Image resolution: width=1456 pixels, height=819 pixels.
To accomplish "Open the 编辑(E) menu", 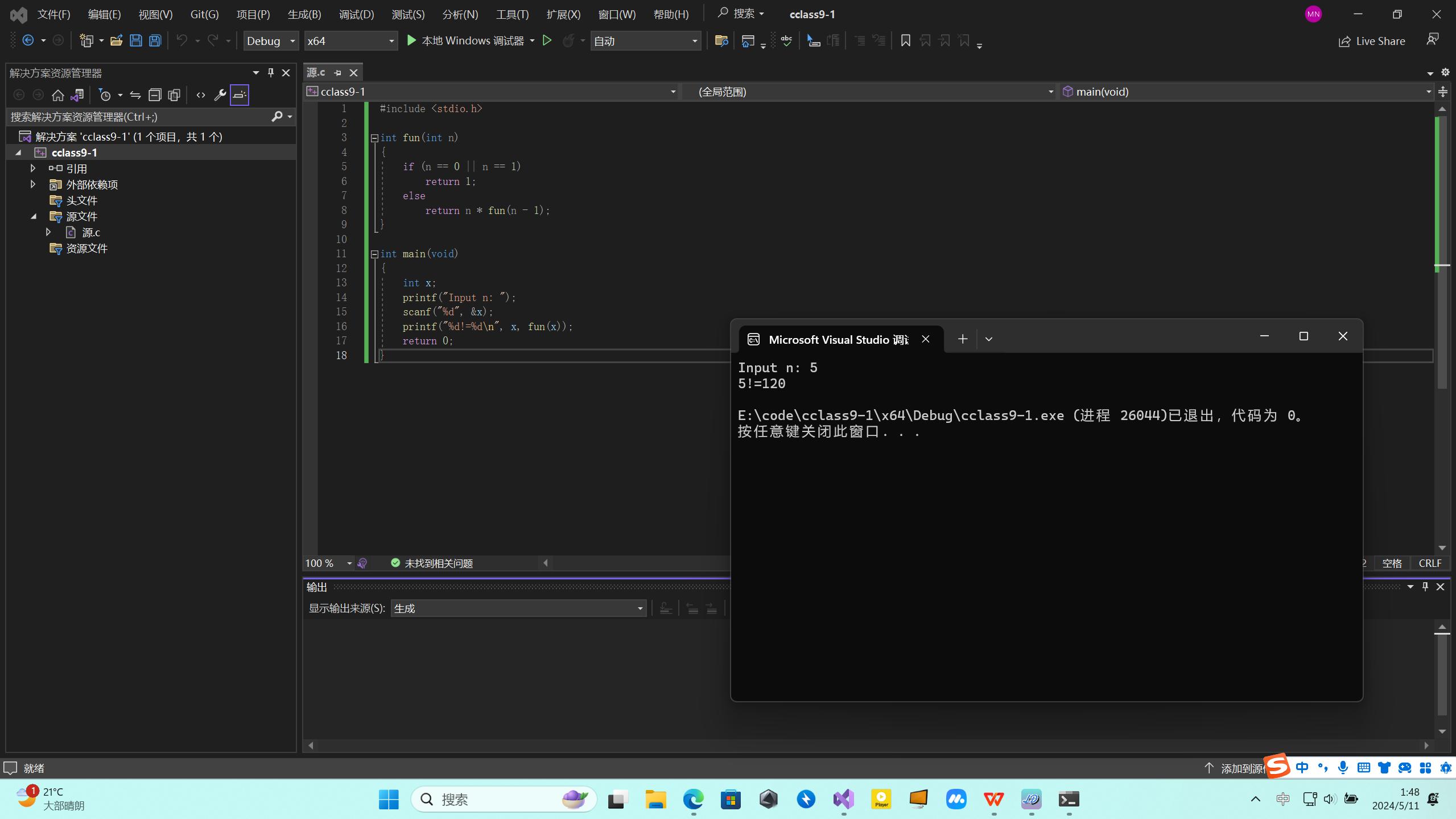I will pyautogui.click(x=104, y=14).
